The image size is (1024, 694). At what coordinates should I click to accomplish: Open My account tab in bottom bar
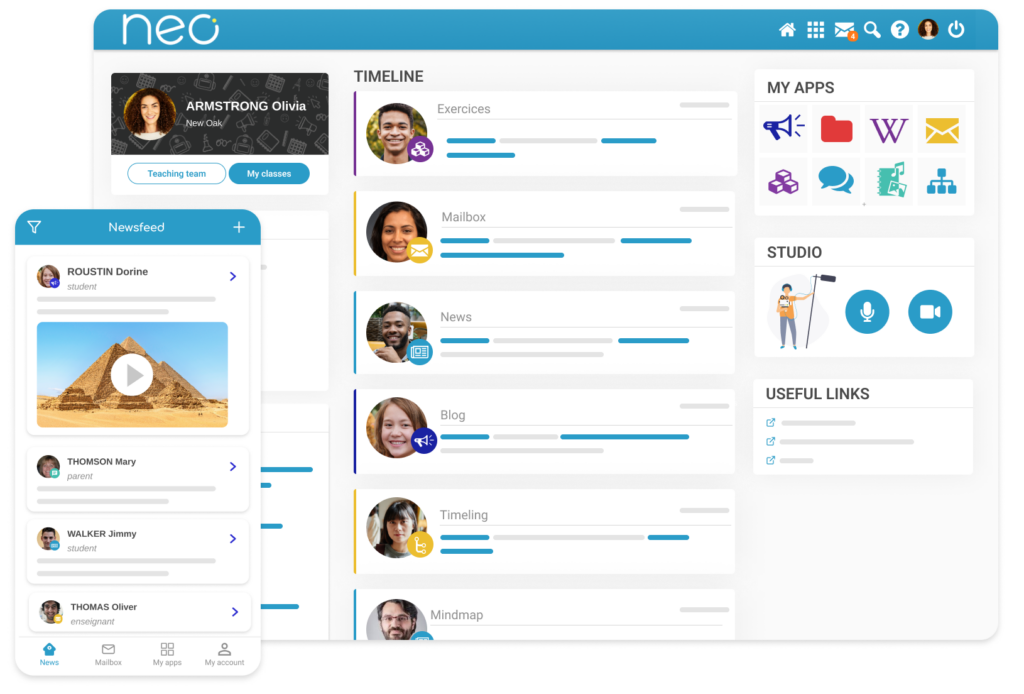(224, 654)
